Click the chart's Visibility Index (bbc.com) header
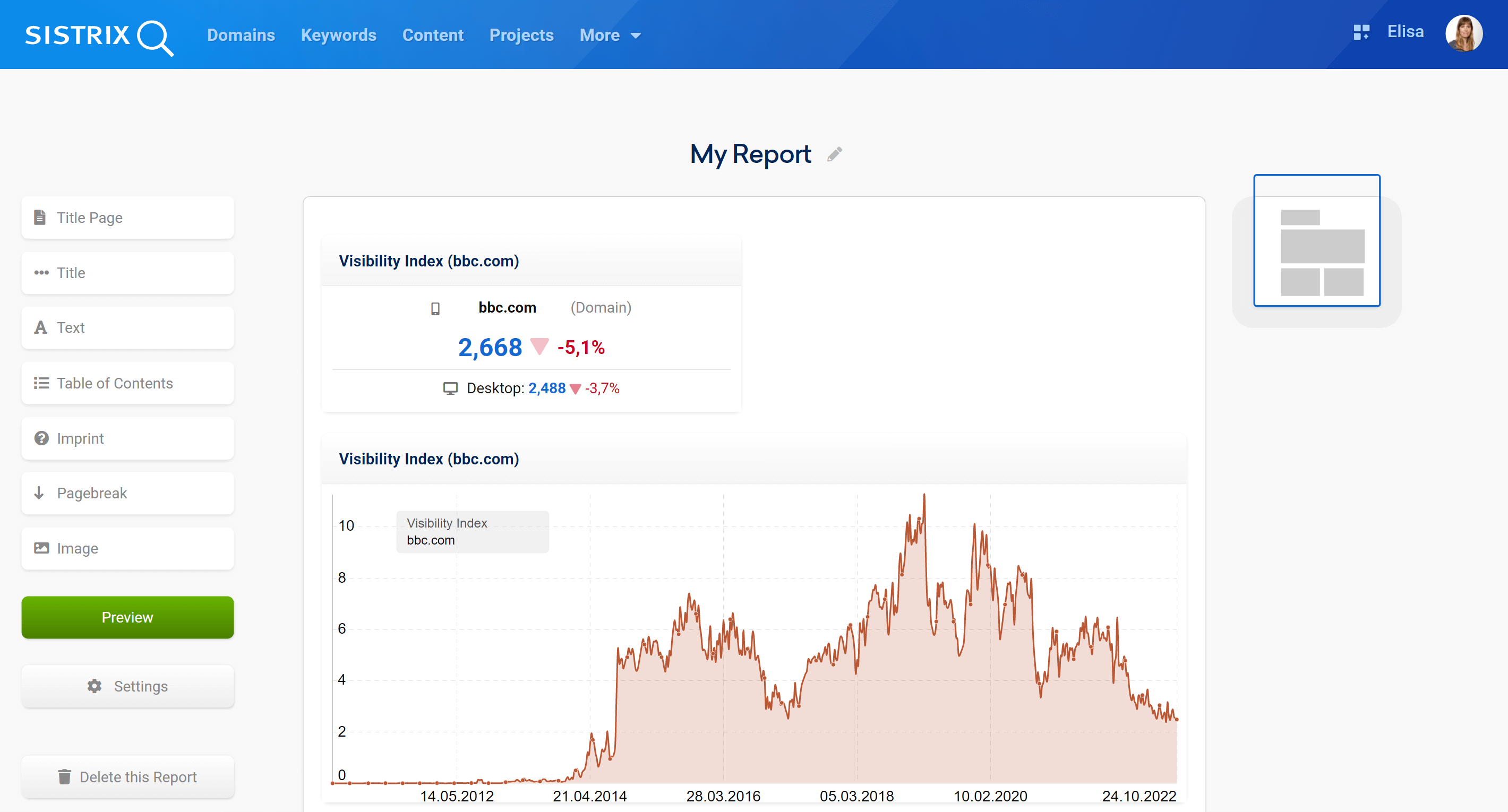Screen dimensions: 1508x812 coord(429,459)
